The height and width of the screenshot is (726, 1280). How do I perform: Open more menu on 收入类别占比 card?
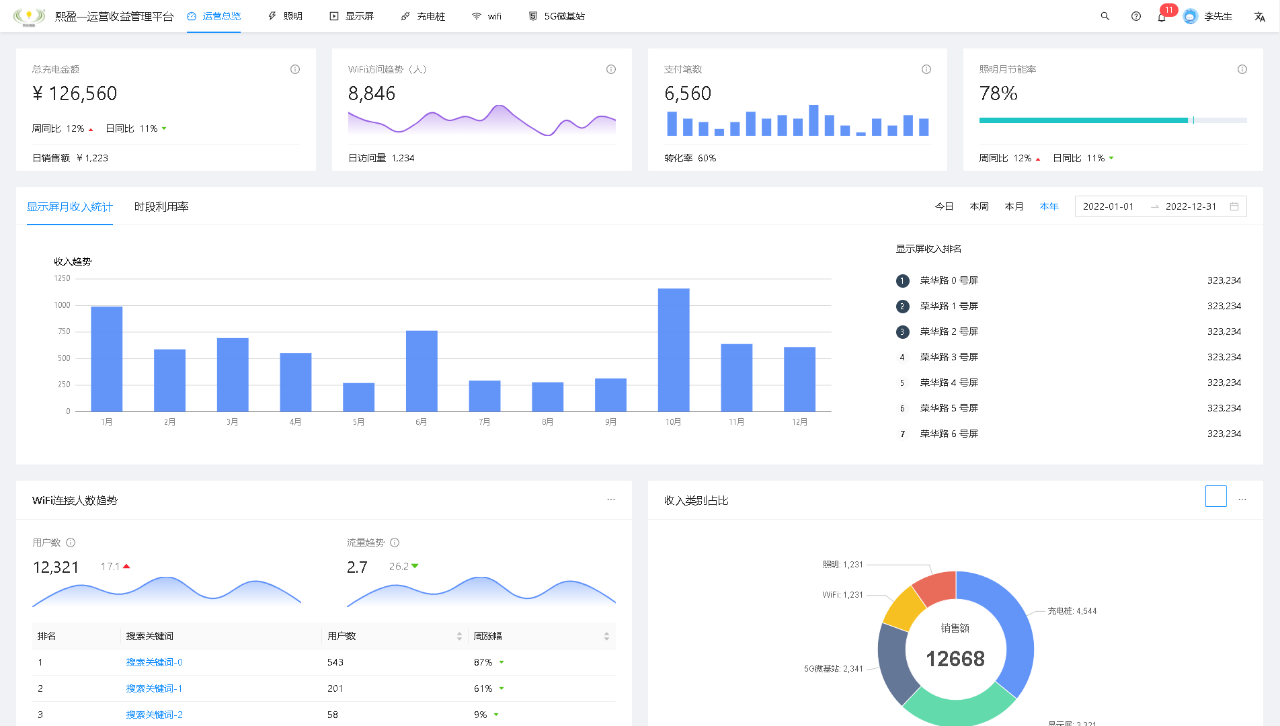point(1243,499)
